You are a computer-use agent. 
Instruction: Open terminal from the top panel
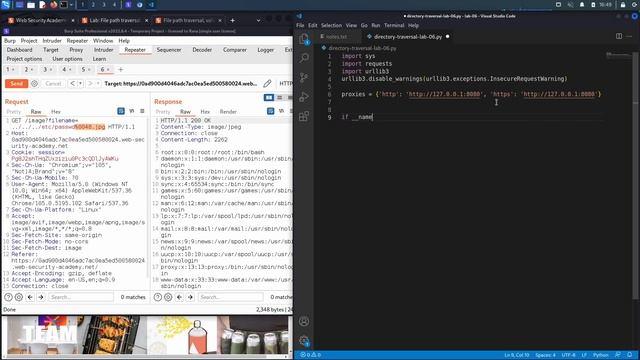[64, 5]
